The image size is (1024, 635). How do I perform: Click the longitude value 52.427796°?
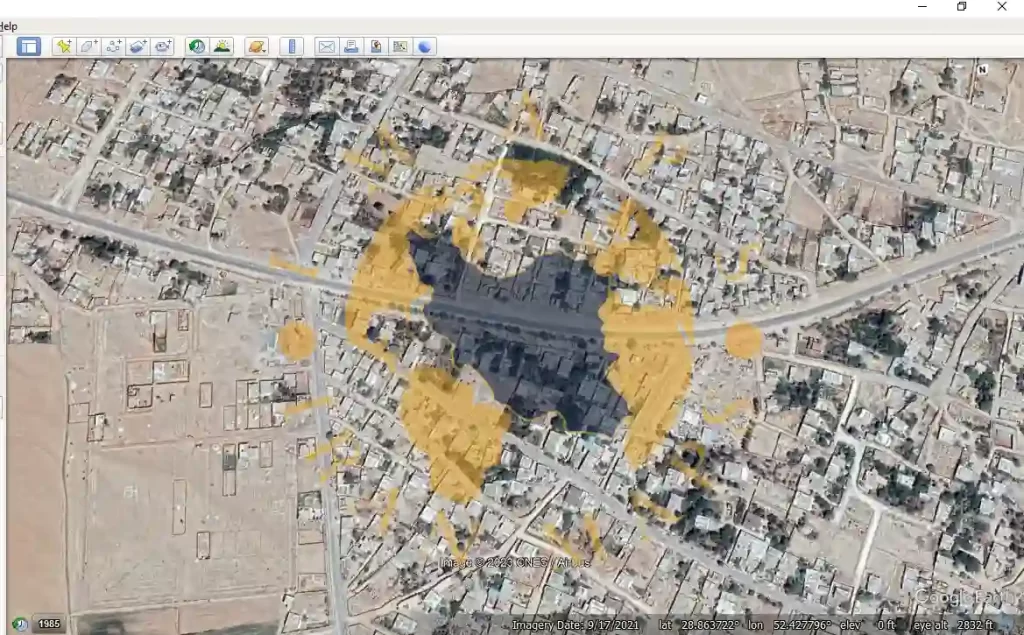point(802,625)
